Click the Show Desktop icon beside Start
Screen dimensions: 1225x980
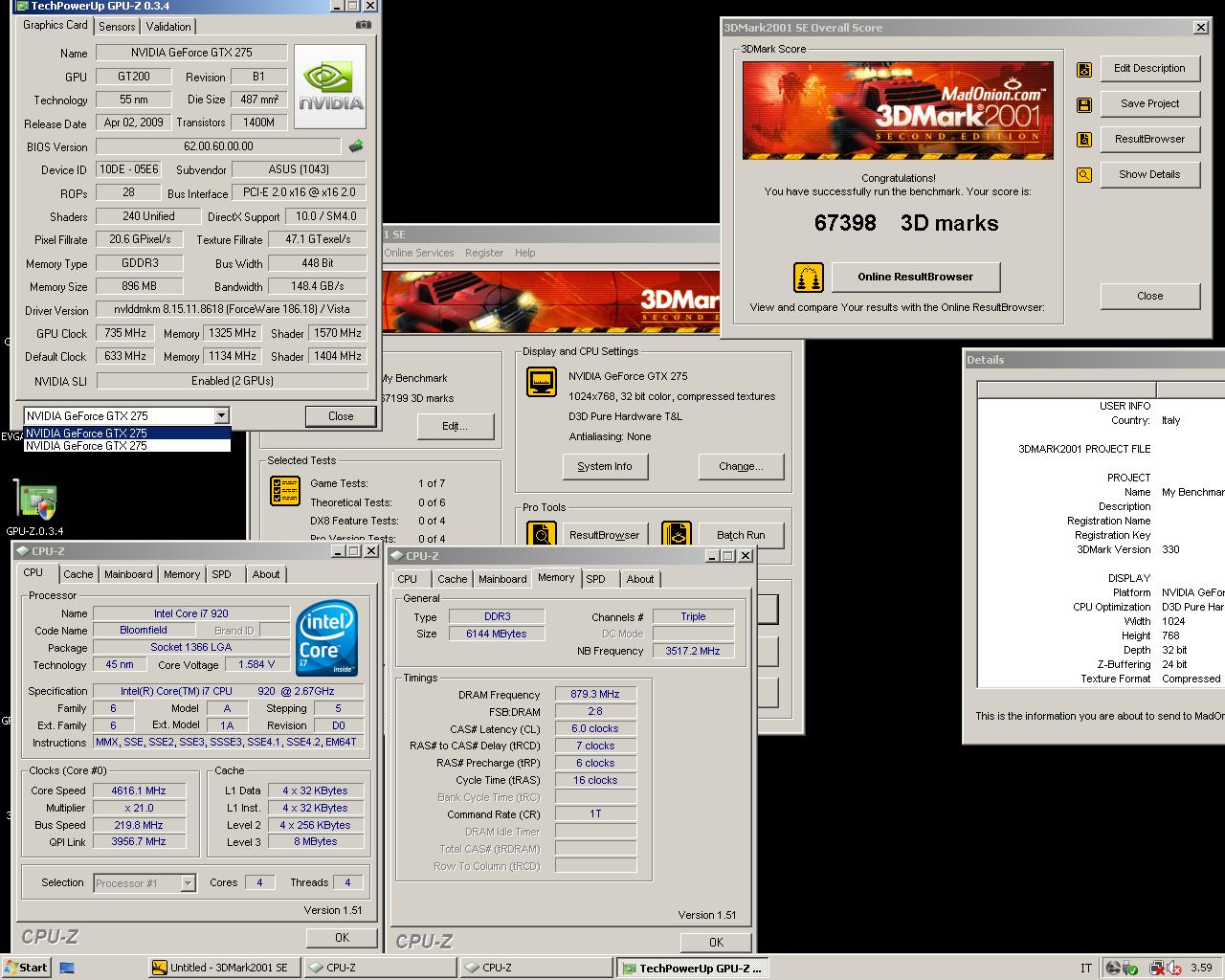[x=67, y=968]
